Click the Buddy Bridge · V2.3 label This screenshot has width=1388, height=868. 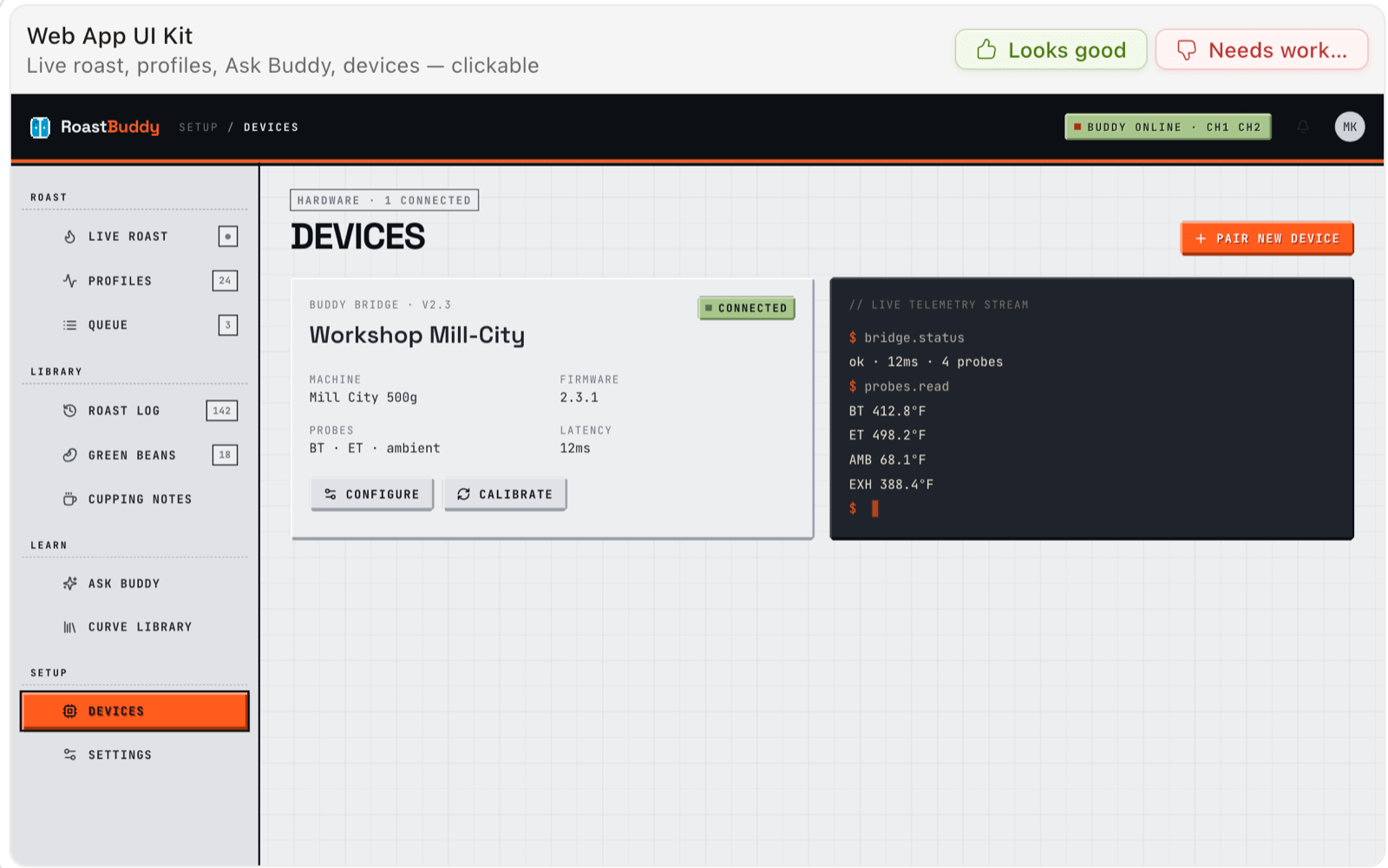(380, 305)
